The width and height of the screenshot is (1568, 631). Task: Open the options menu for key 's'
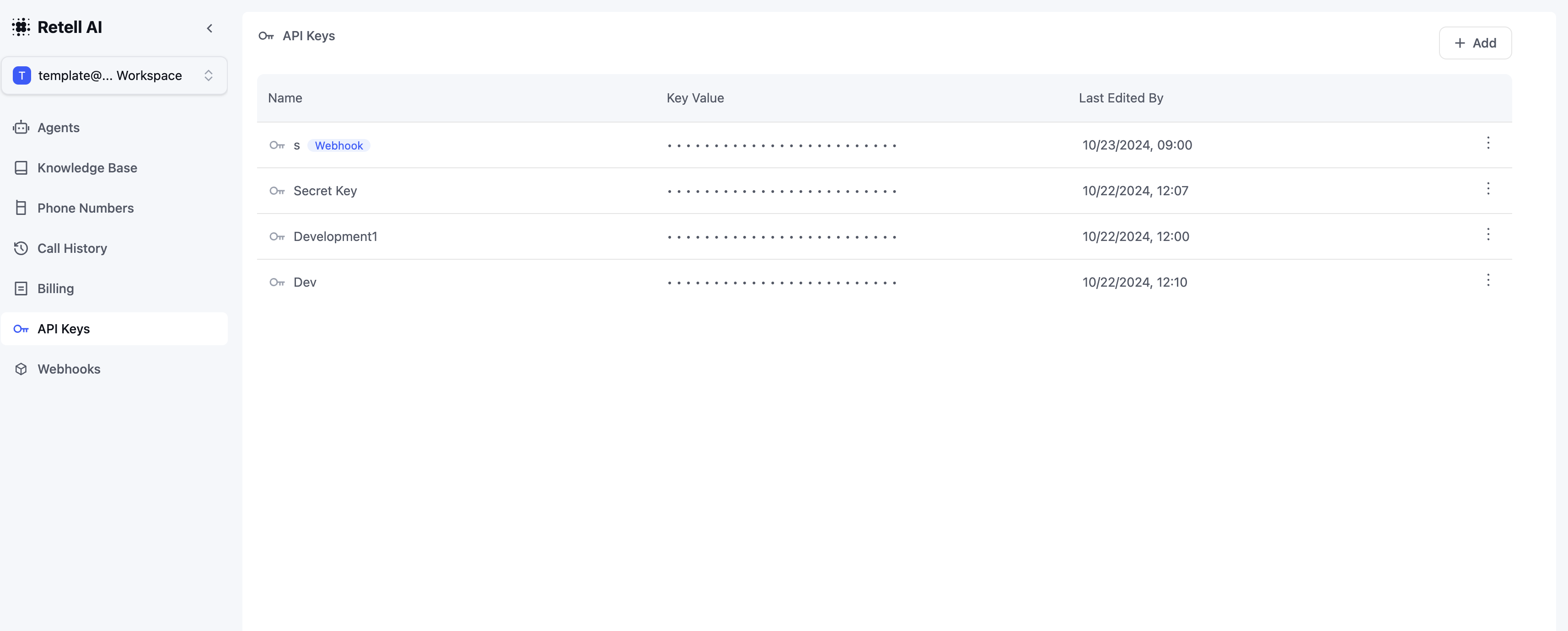(x=1488, y=143)
